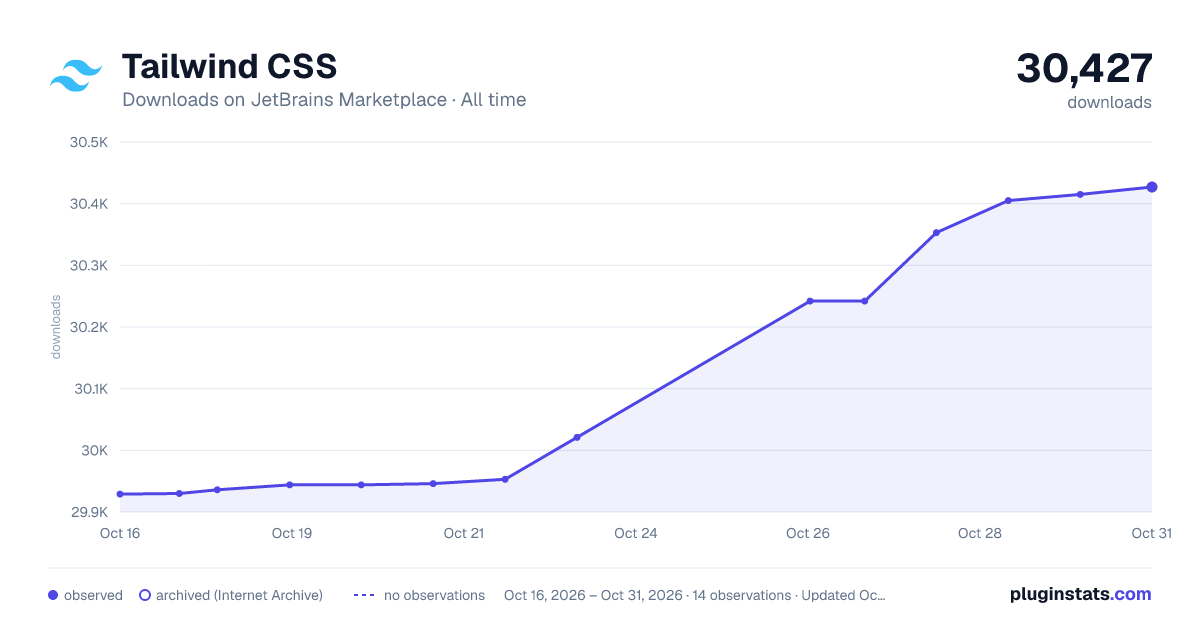The width and height of the screenshot is (1200, 630).
Task: Click the 30.4K y-axis label
Action: pos(88,204)
